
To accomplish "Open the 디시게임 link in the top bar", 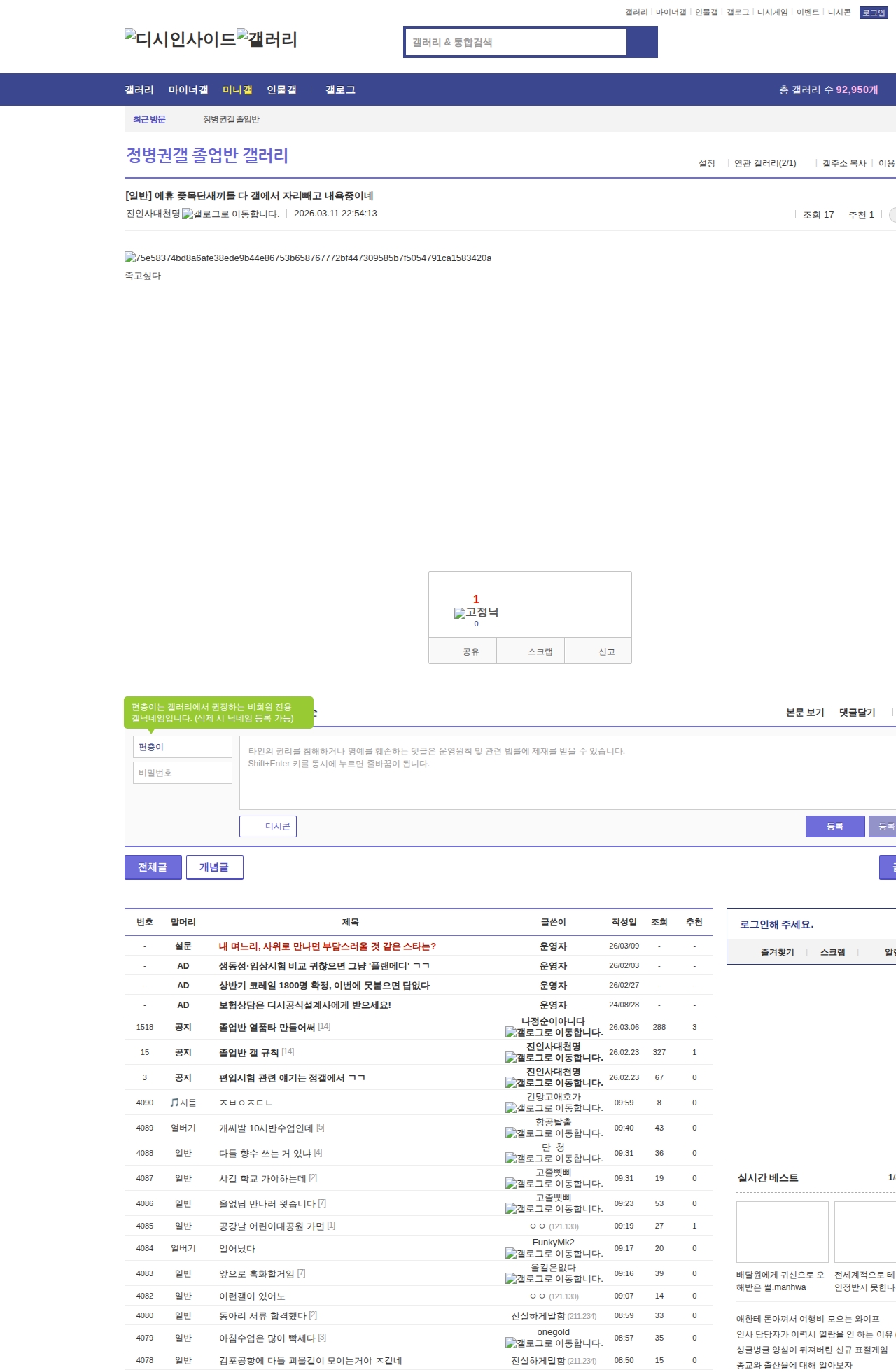I will (x=773, y=13).
